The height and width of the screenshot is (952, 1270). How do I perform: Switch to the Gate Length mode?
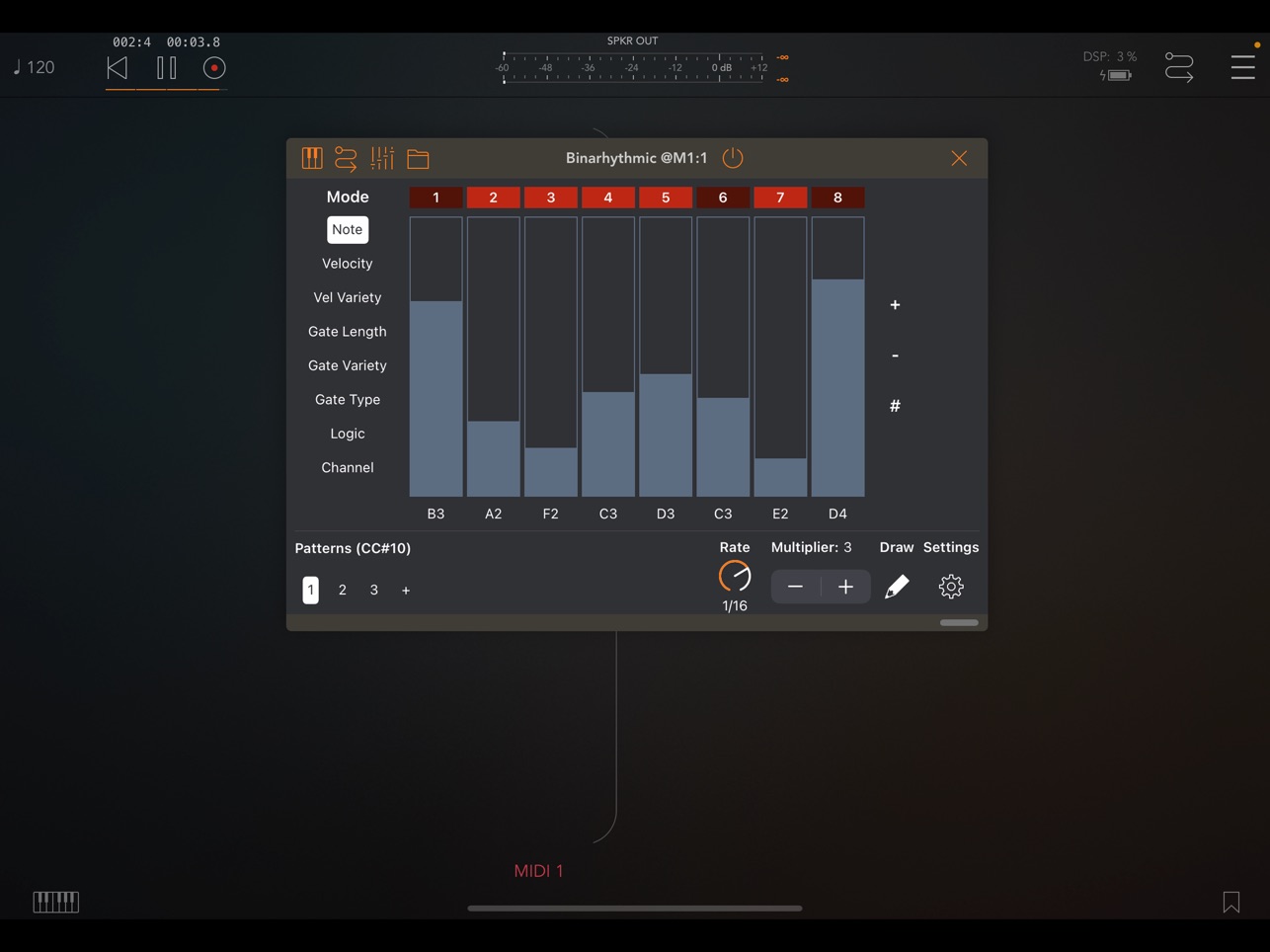point(348,332)
